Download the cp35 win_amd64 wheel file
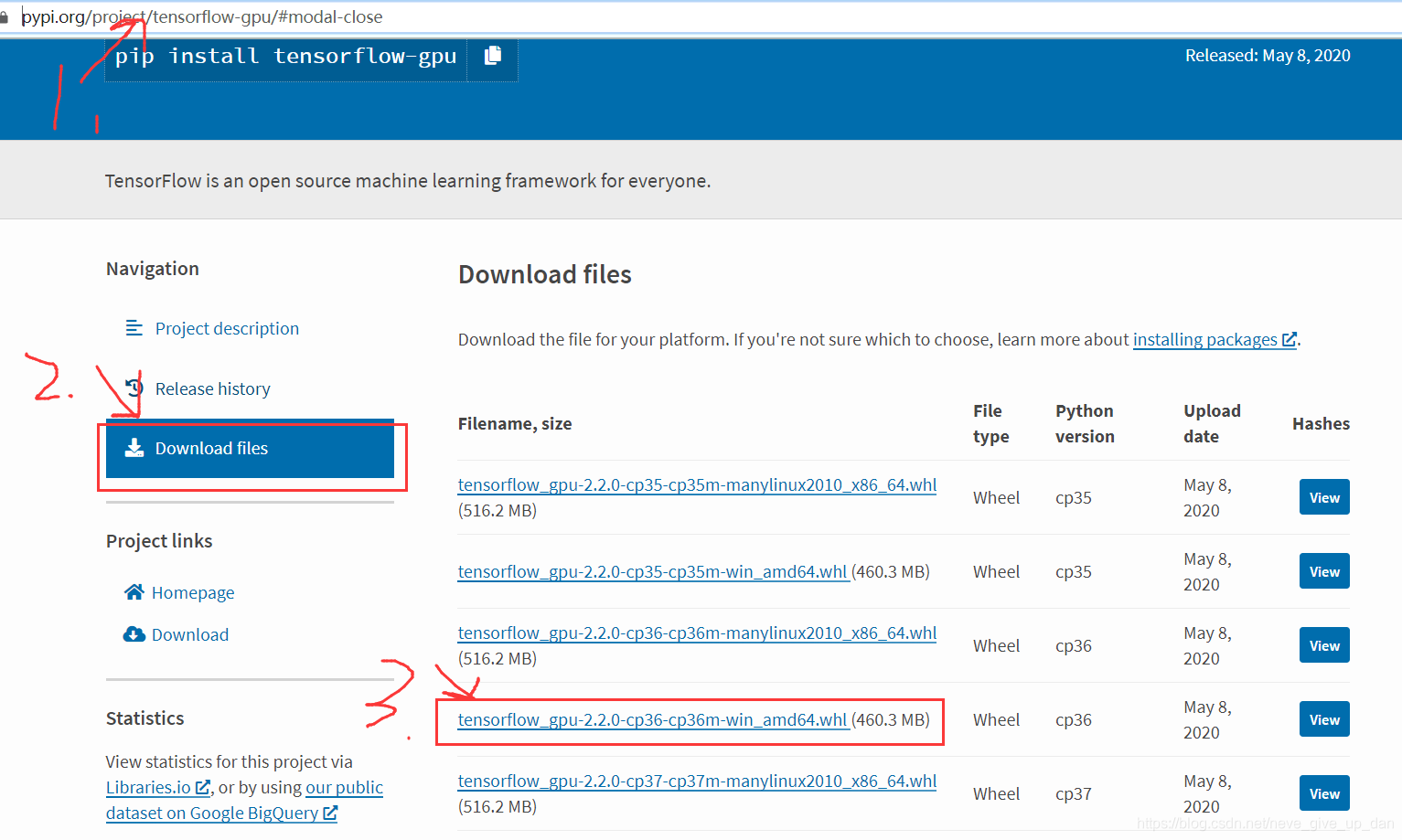Image resolution: width=1402 pixels, height=840 pixels. click(x=653, y=571)
